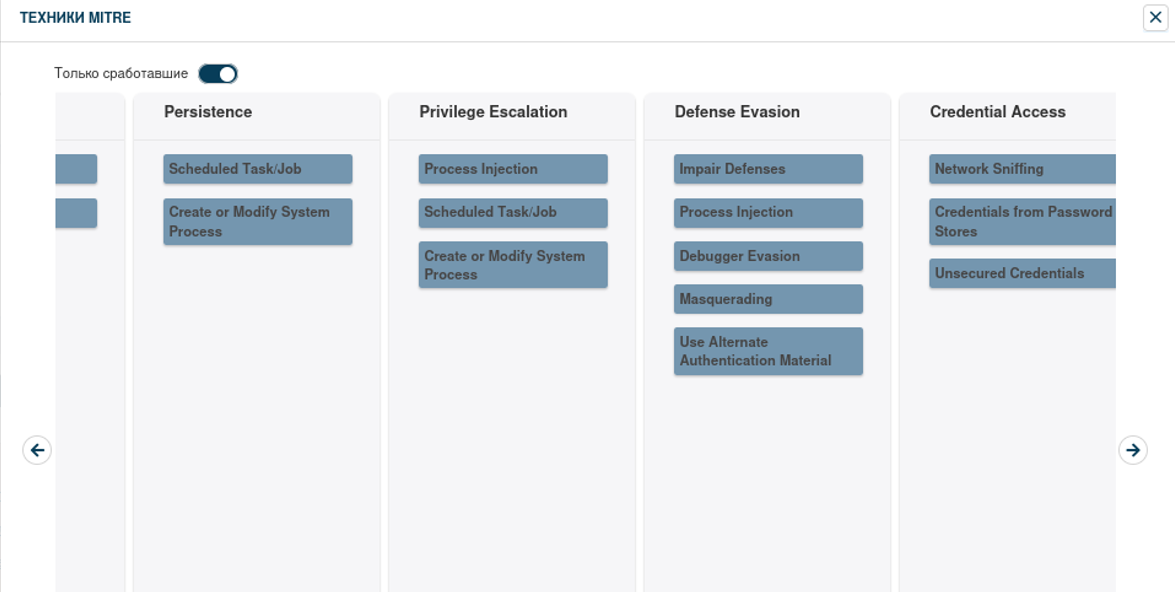This screenshot has height=592, width=1175.
Task: Click Scheduled Task/Job under Privilege Escalation
Action: click(x=512, y=212)
